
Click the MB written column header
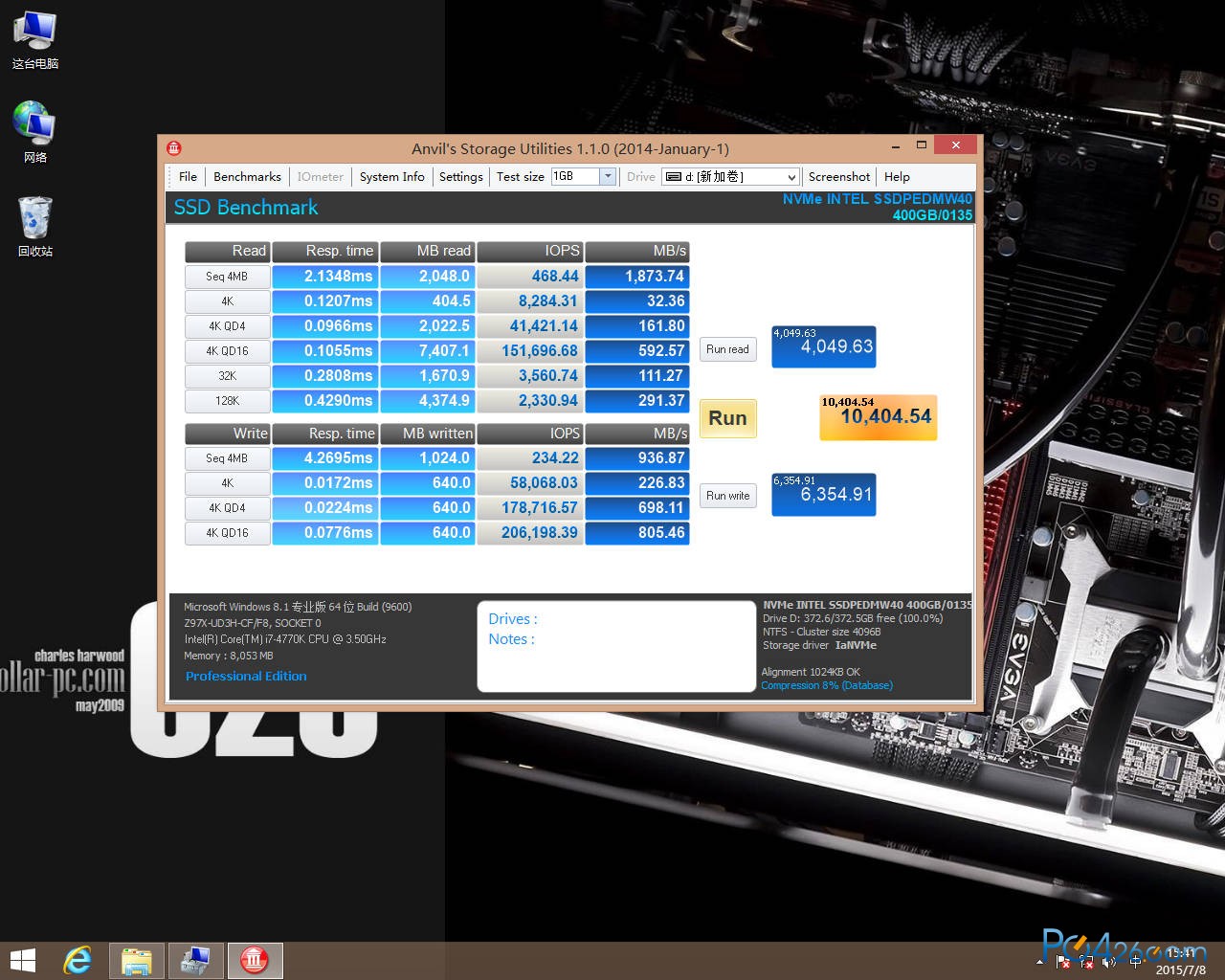pos(427,434)
